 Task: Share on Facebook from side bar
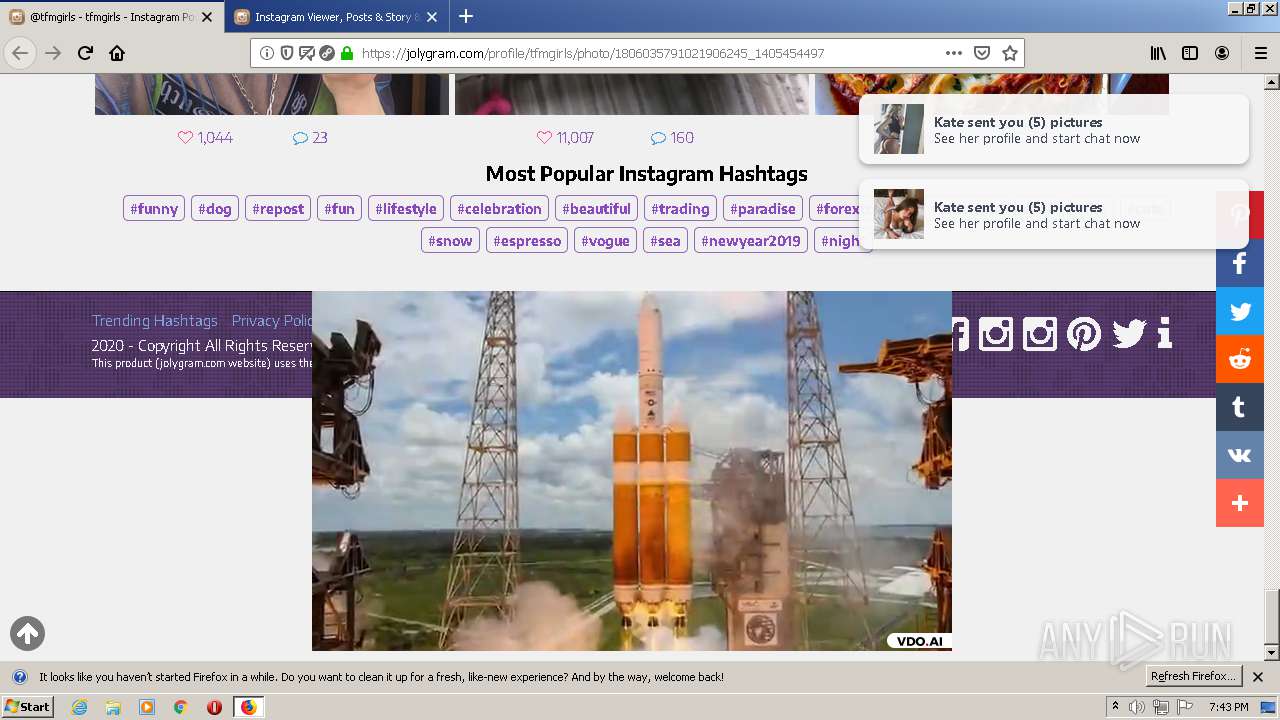(1240, 264)
